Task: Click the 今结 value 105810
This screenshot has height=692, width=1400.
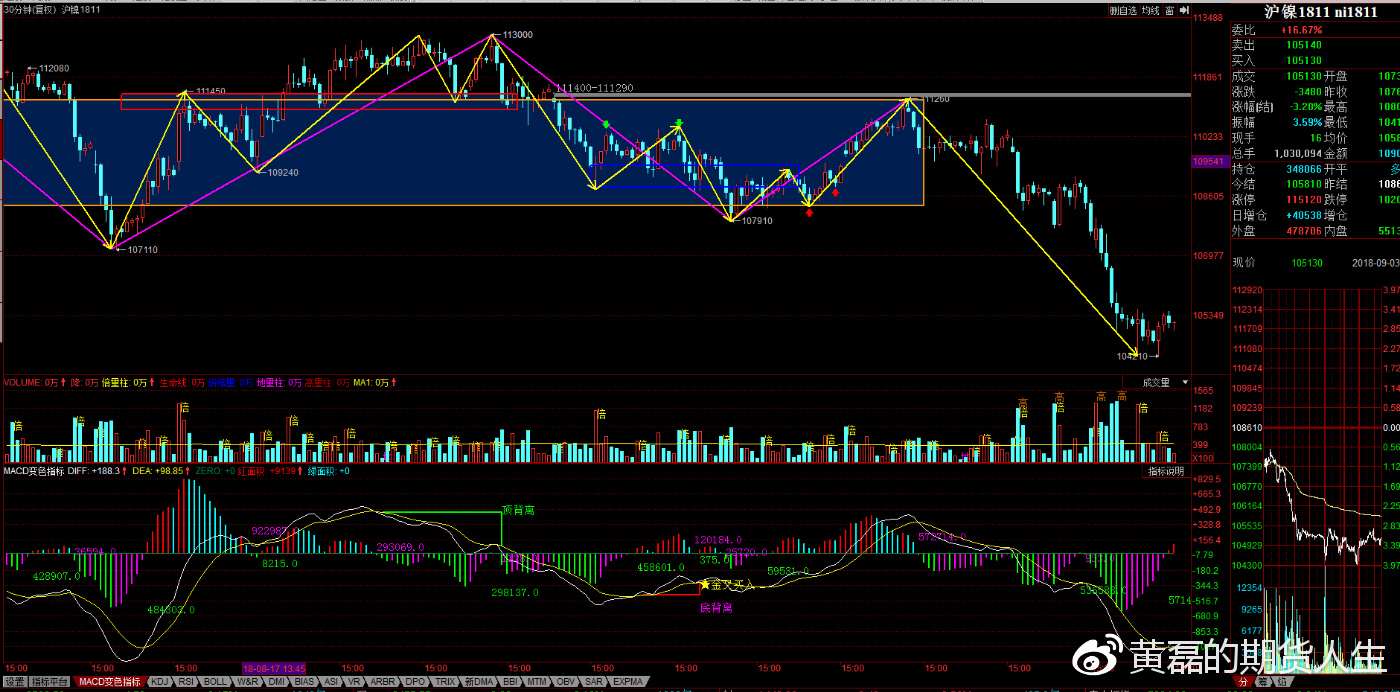Action: (1303, 184)
